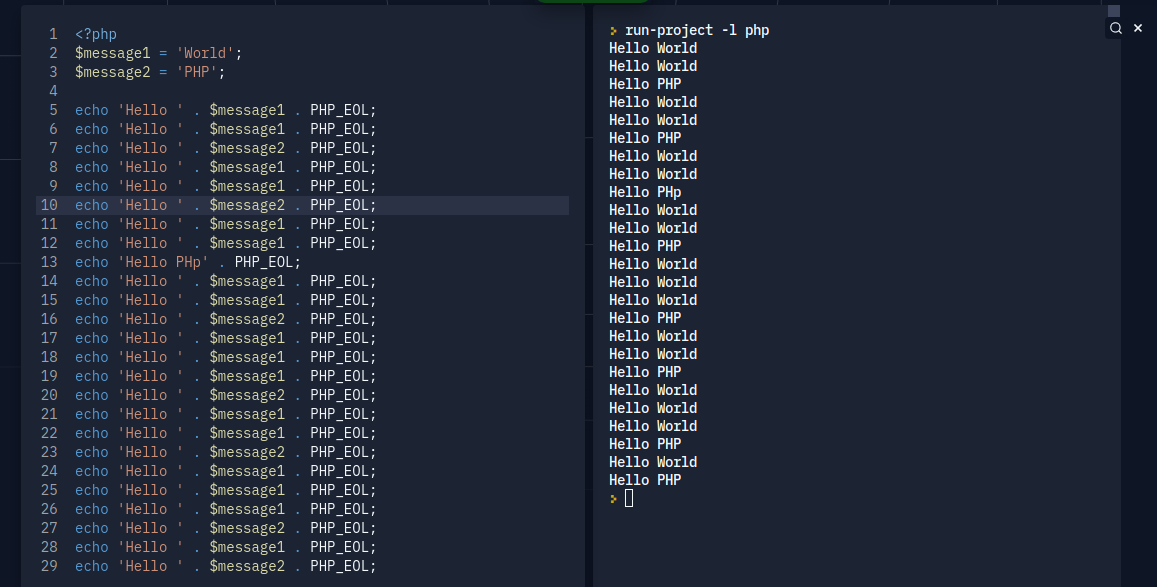Click line number 1 in the gutter
The image size is (1157, 587).
coord(53,34)
